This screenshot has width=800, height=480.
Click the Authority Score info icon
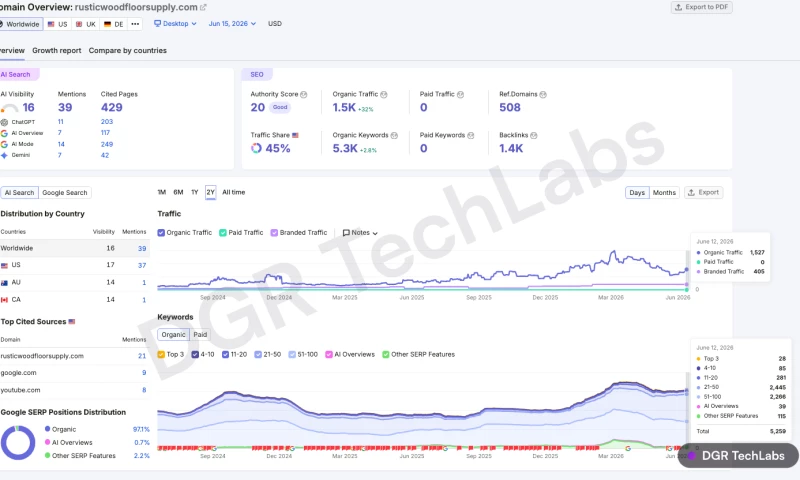[x=304, y=94]
